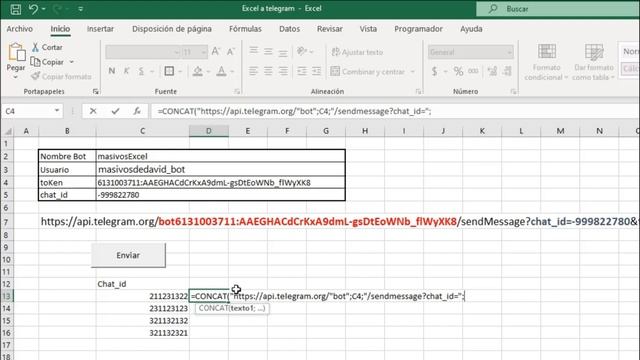Image resolution: width=640 pixels, height=360 pixels.
Task: Align text right icon
Action: [283, 71]
